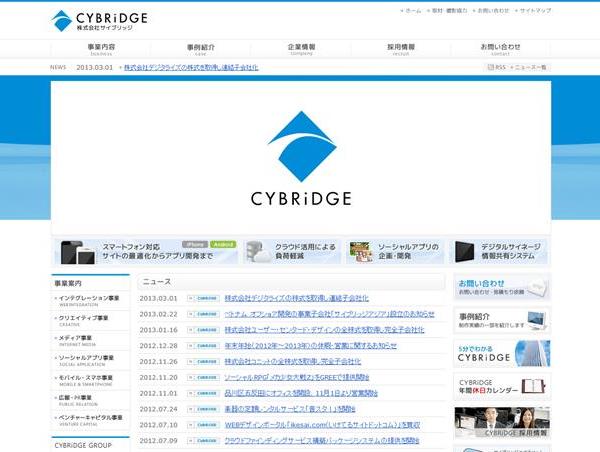Open the クラウド活用による負荷軽減 banner
The width and height of the screenshot is (600, 452).
[x=292, y=252]
